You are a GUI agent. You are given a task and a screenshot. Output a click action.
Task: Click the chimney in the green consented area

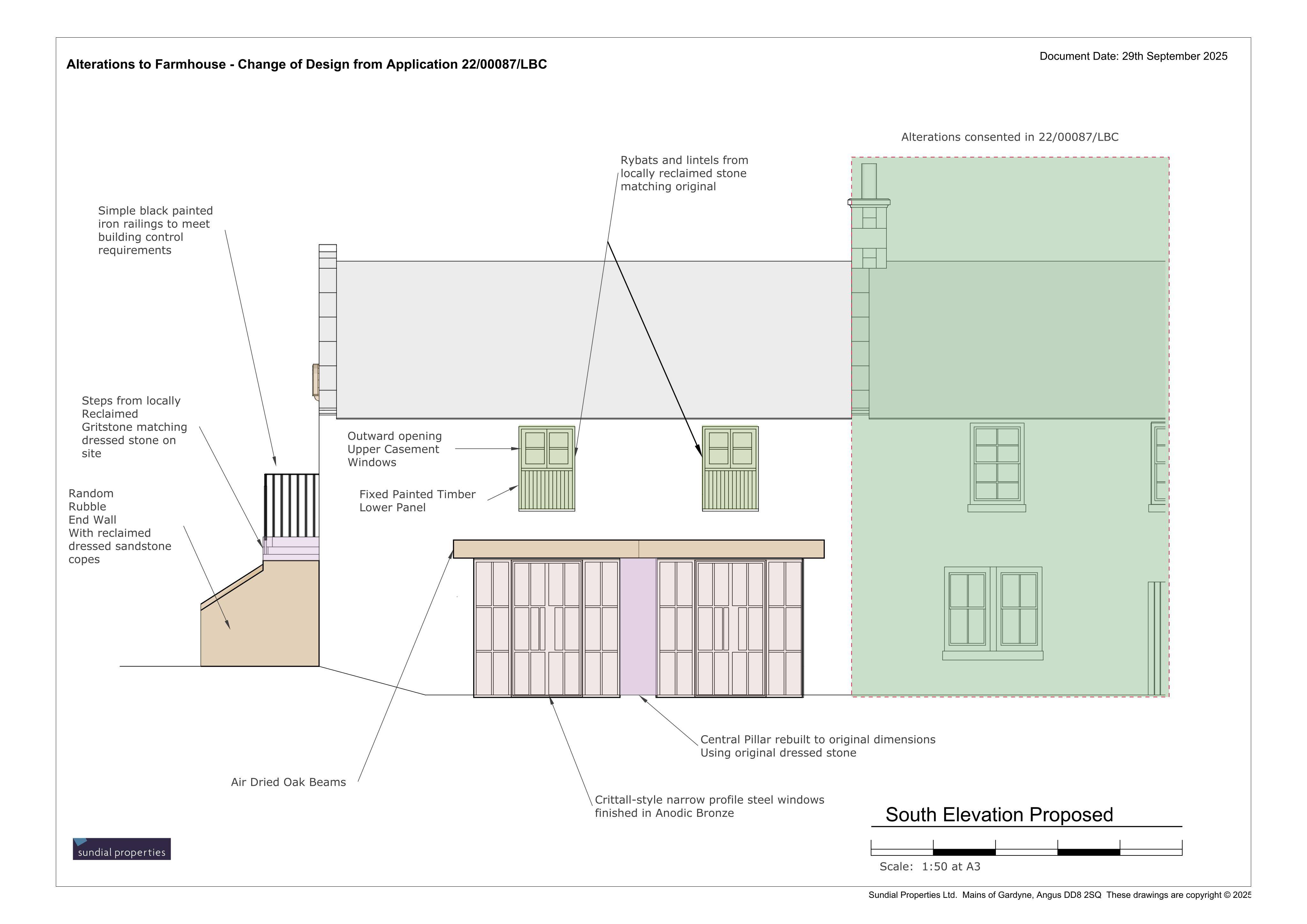point(869,216)
